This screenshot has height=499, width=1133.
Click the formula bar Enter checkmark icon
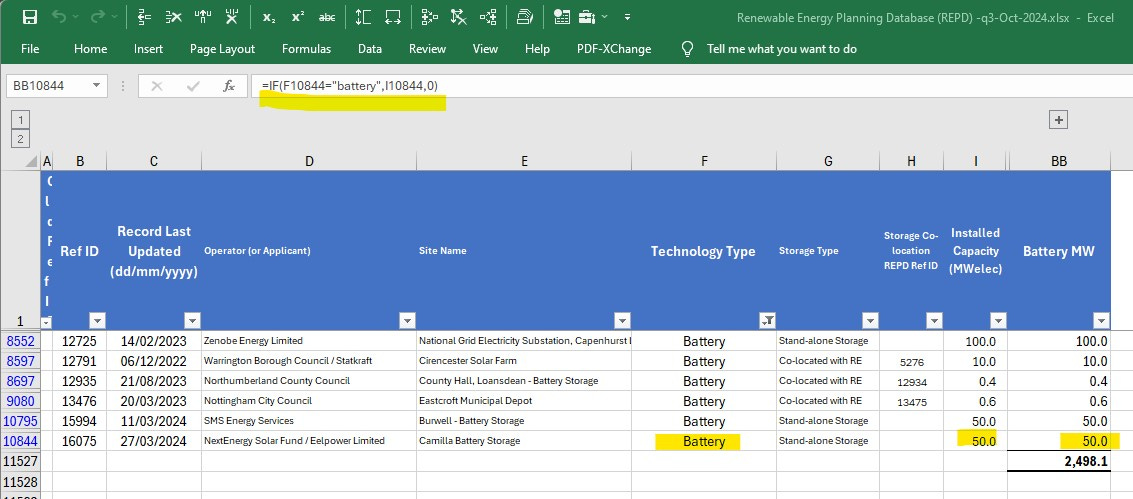pyautogui.click(x=193, y=86)
